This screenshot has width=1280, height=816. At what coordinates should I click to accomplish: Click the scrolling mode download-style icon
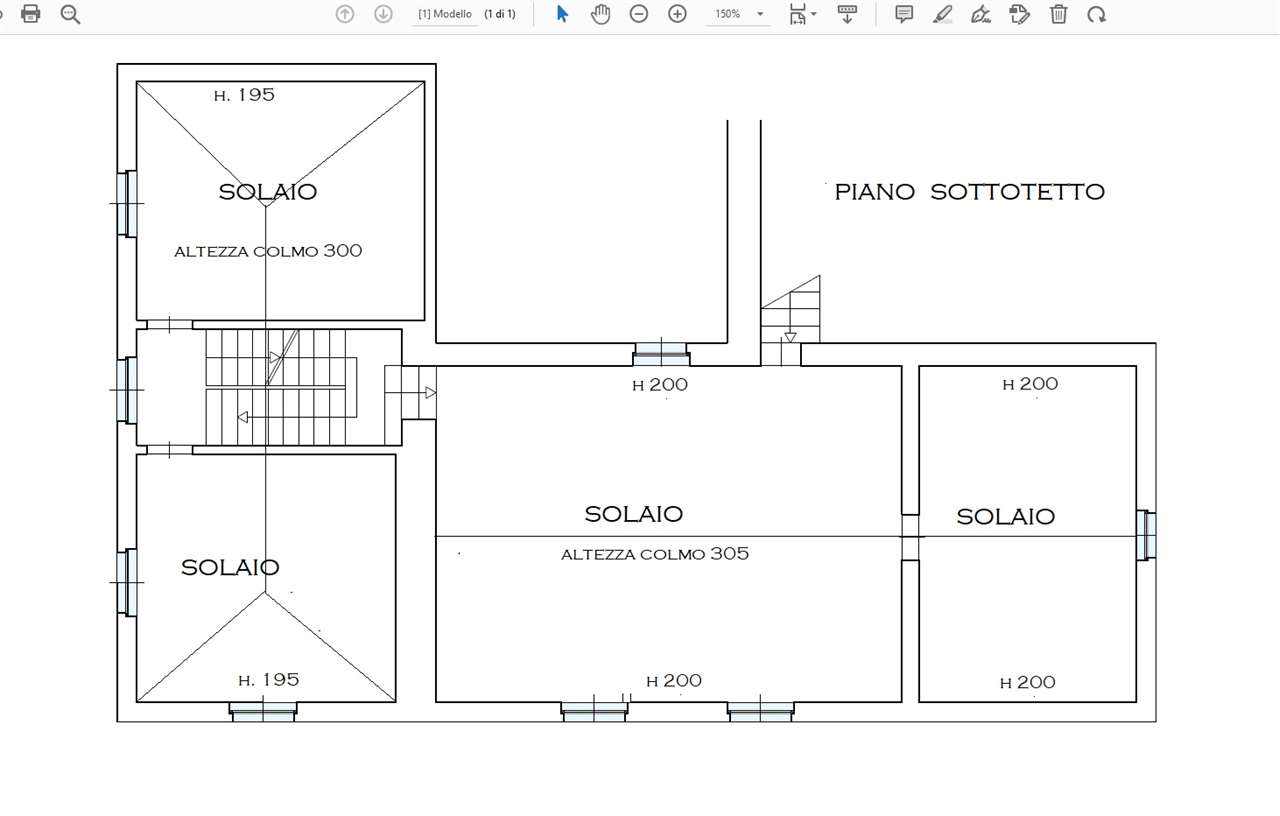tap(847, 14)
